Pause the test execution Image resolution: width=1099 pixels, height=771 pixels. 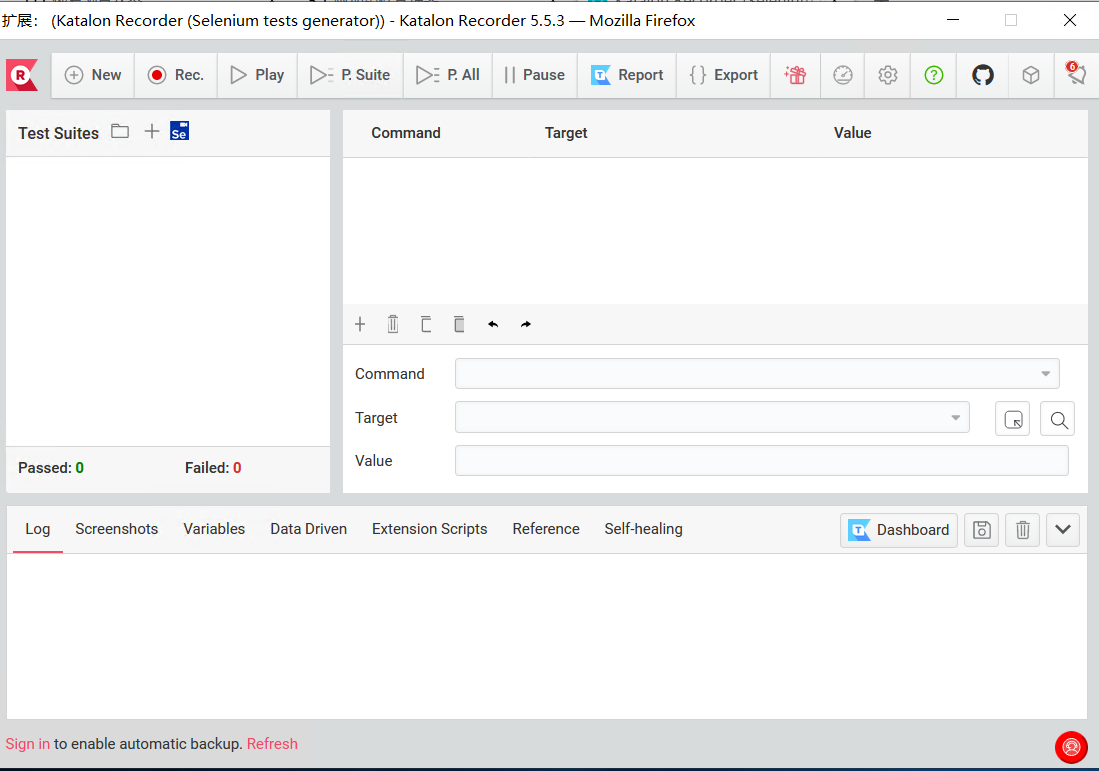click(x=535, y=75)
